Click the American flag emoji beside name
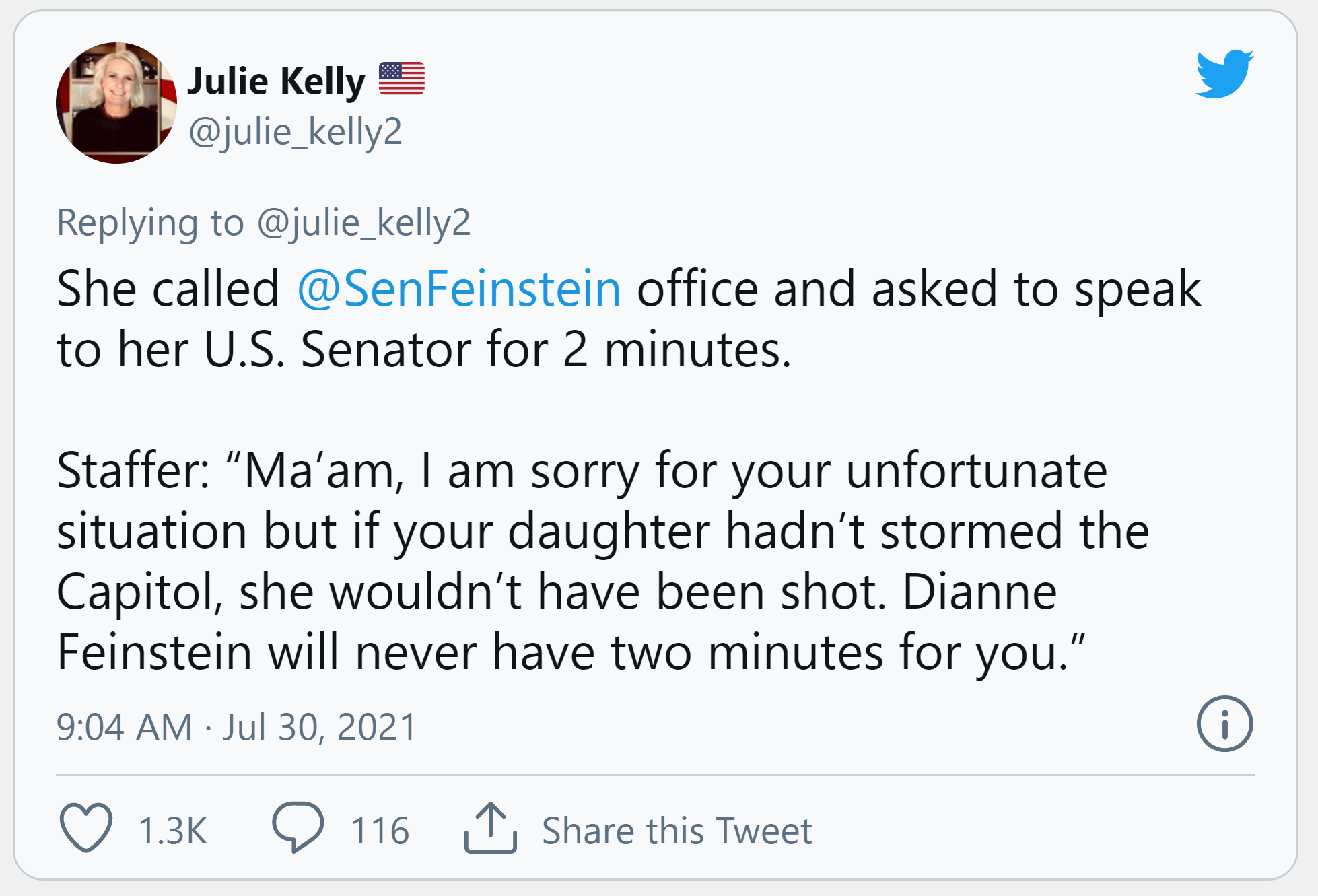This screenshot has width=1318, height=896. 401,78
